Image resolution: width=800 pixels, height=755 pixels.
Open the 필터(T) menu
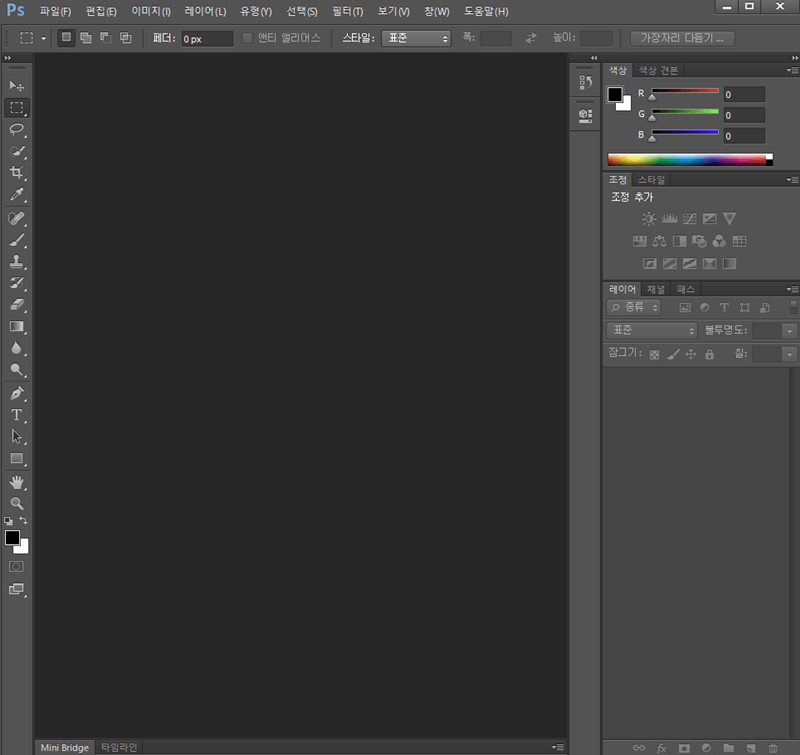point(347,11)
